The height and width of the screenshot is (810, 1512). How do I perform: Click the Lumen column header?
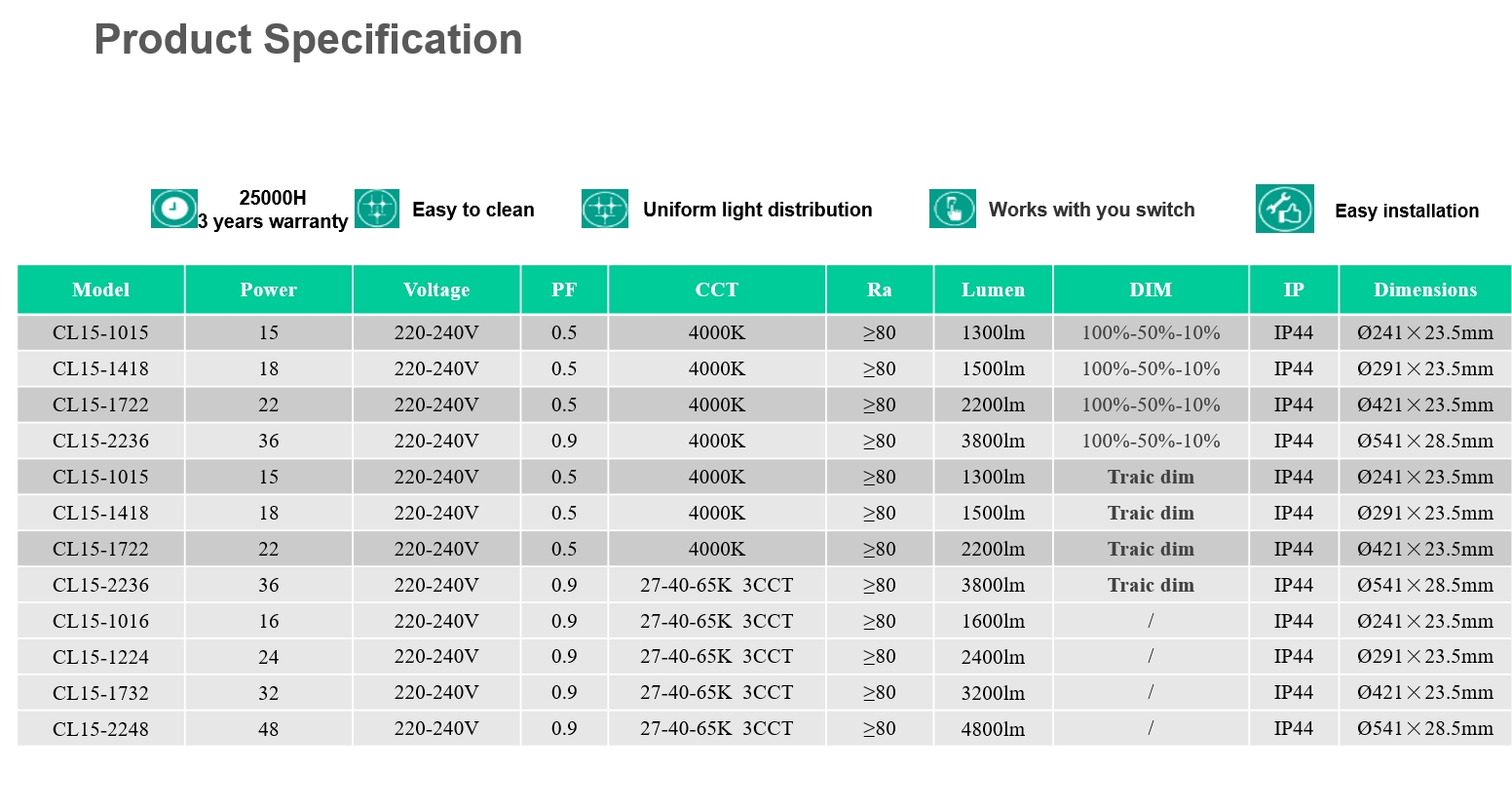993,289
